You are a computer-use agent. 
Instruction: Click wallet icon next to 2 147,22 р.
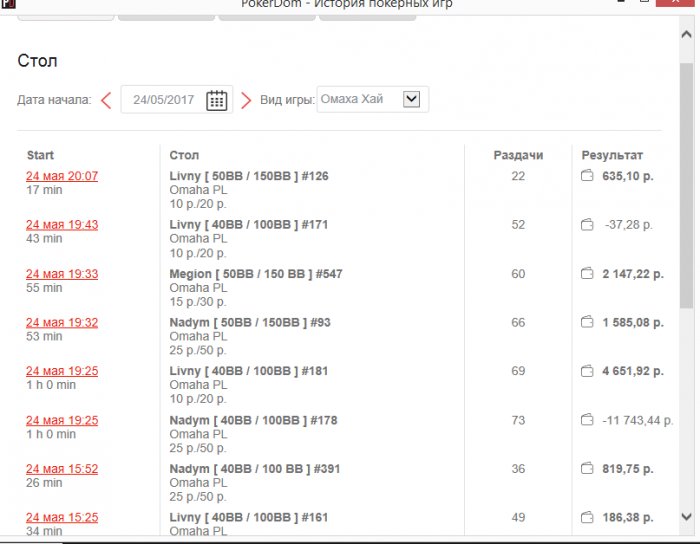(587, 273)
